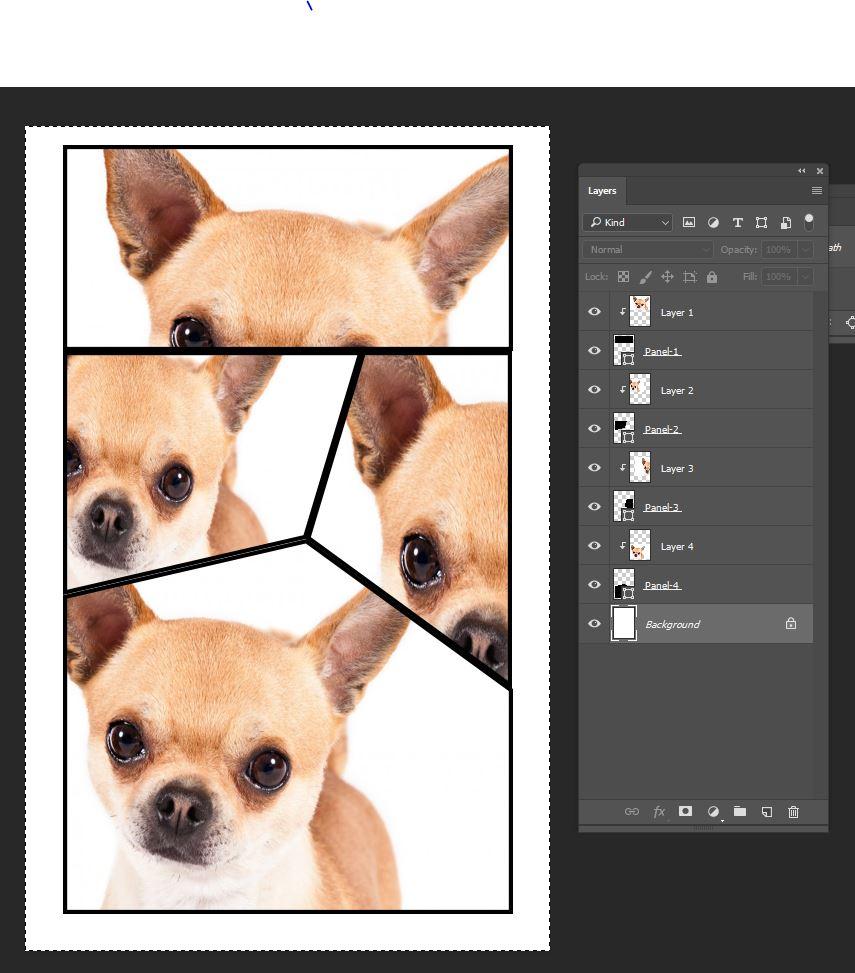Image resolution: width=855 pixels, height=973 pixels.
Task: Select Panel-2 layer name
Action: pyautogui.click(x=662, y=429)
